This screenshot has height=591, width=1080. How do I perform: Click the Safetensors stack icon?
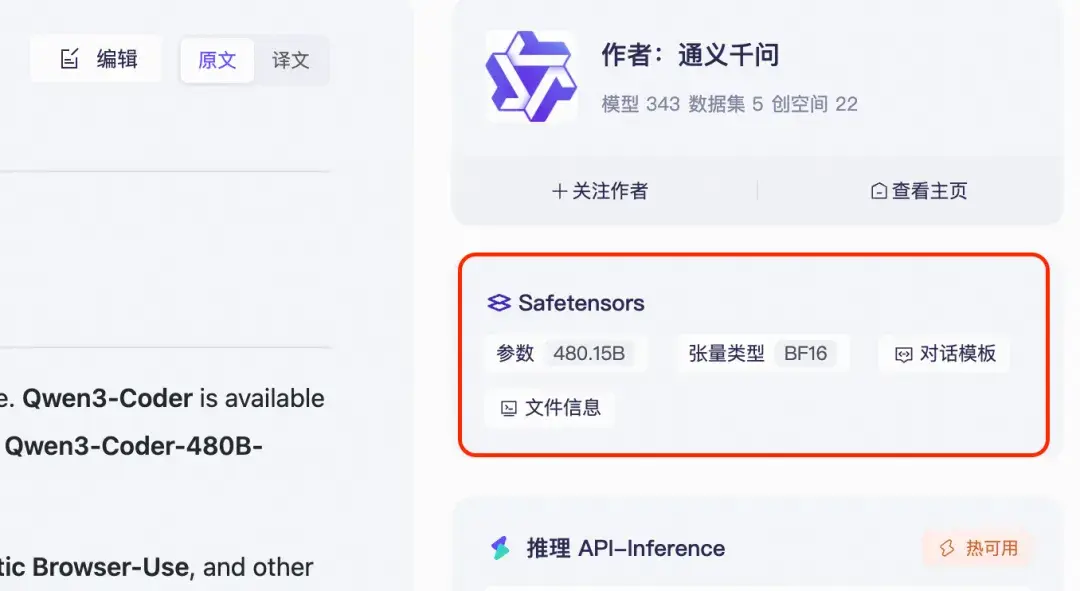(x=499, y=303)
